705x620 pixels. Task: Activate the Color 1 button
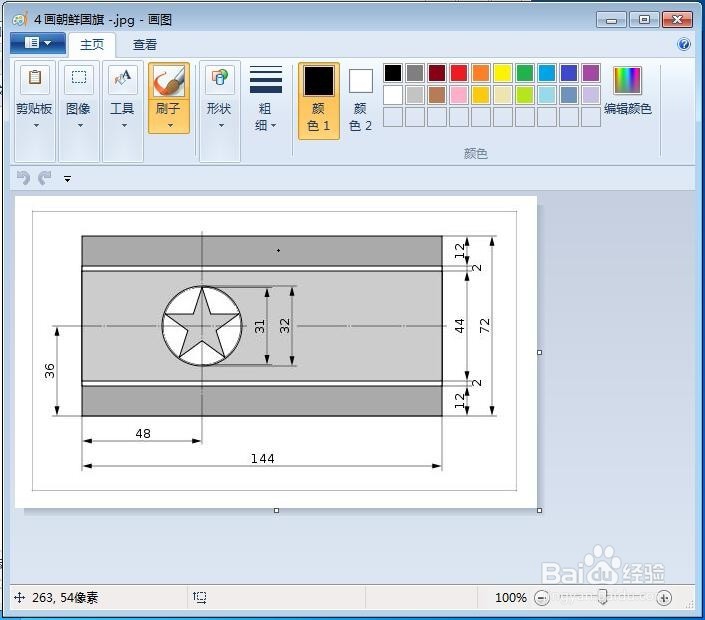319,101
